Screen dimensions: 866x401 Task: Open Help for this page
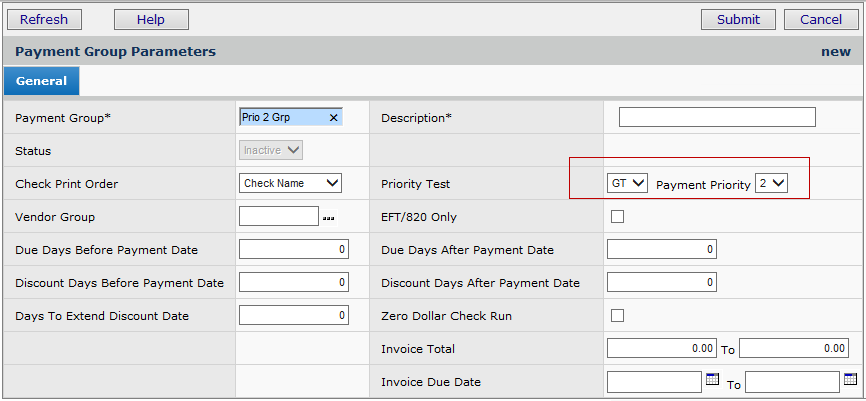click(x=151, y=19)
